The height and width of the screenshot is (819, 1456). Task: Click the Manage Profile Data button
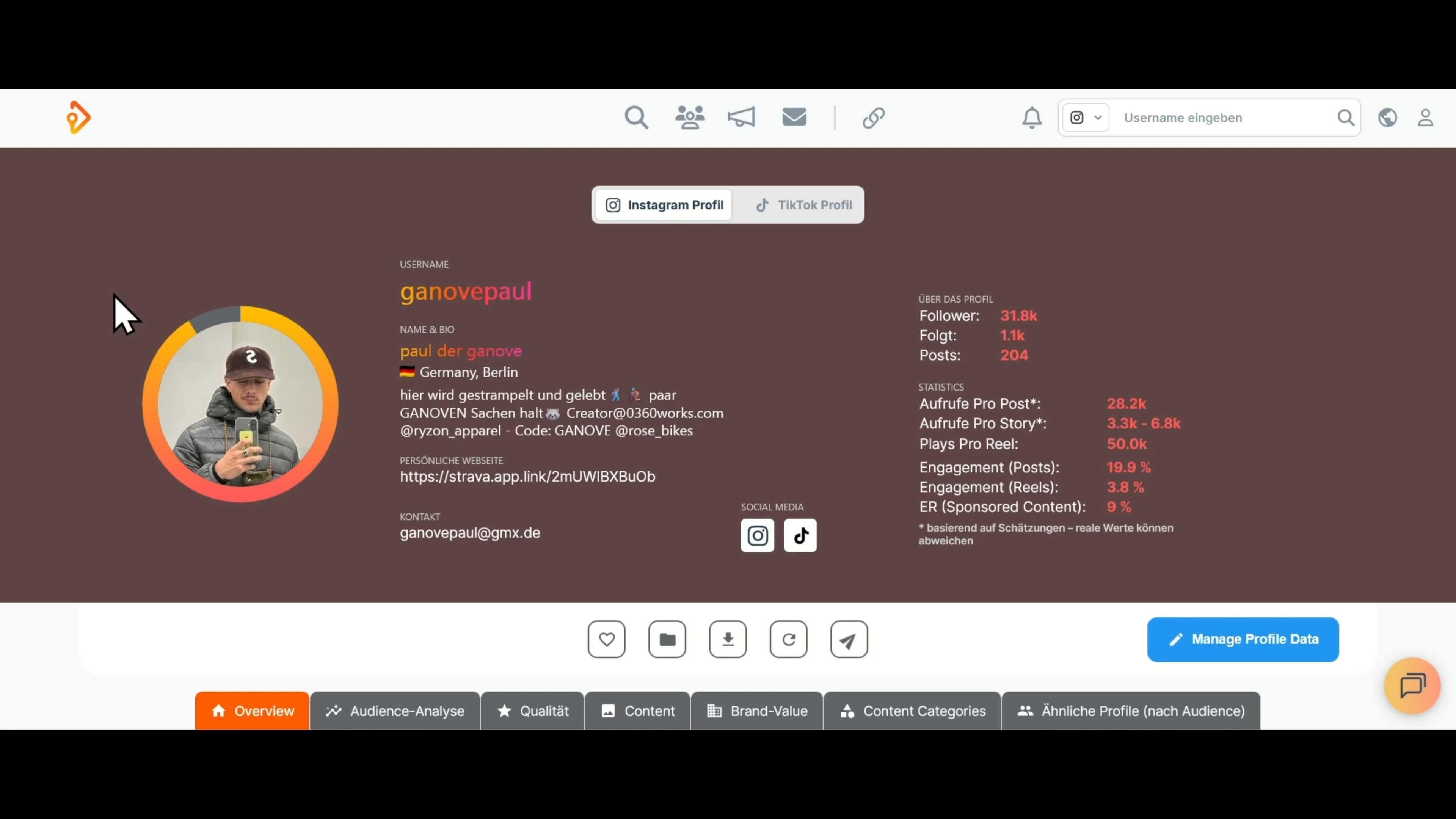click(x=1243, y=639)
